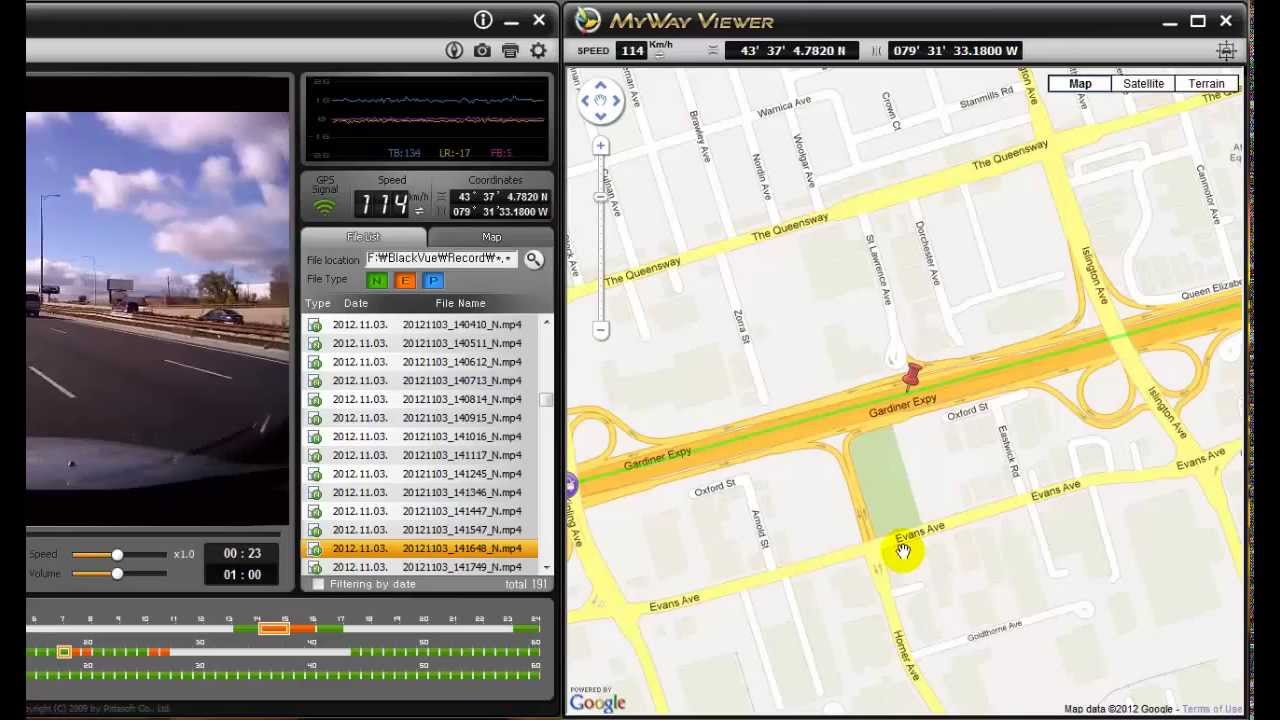Open the info icon in BlackVue title bar
This screenshot has height=720, width=1280.
484,20
